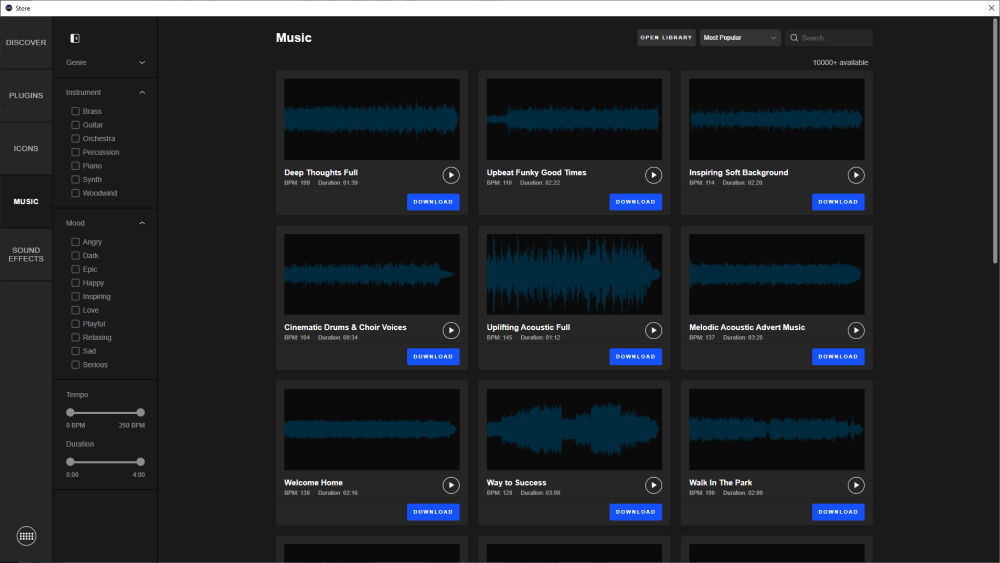This screenshot has height=563, width=1000.
Task: Tick the Relaxing mood checkbox
Action: coord(75,337)
